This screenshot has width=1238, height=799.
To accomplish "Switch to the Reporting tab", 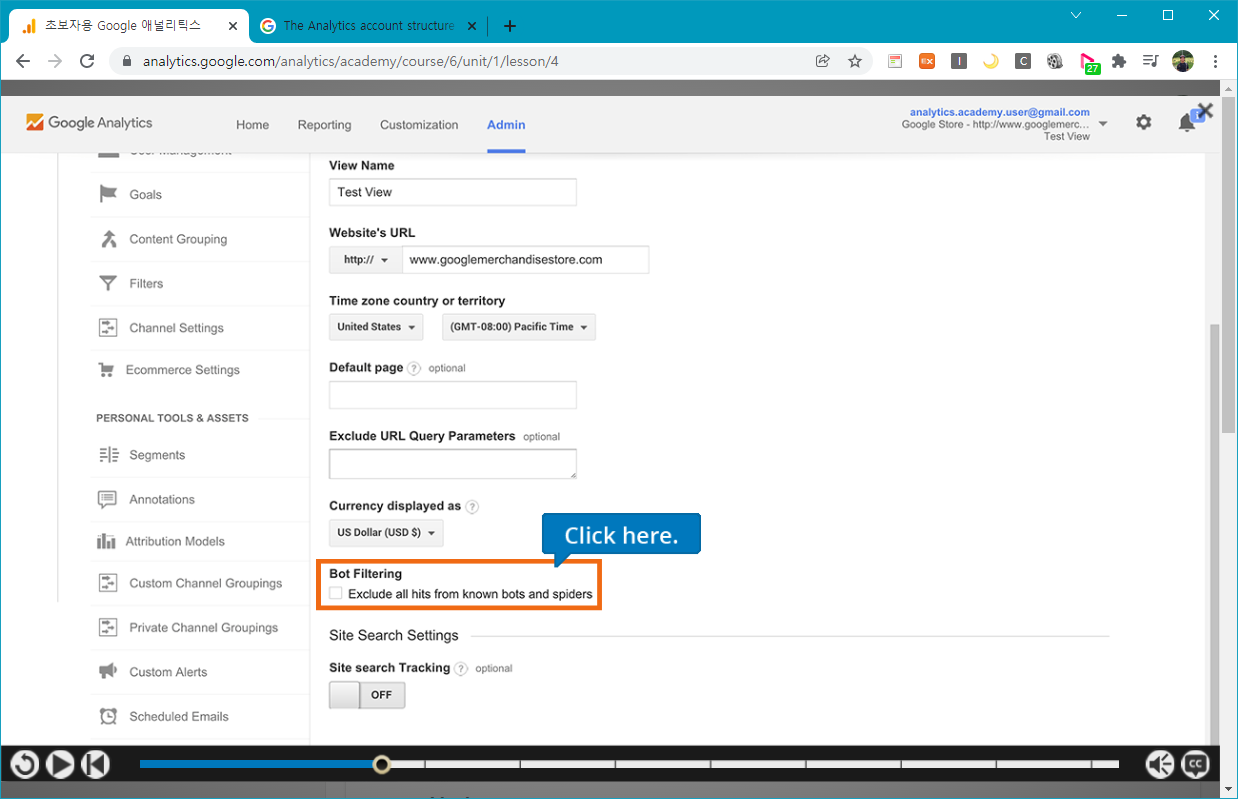I will click(x=324, y=125).
